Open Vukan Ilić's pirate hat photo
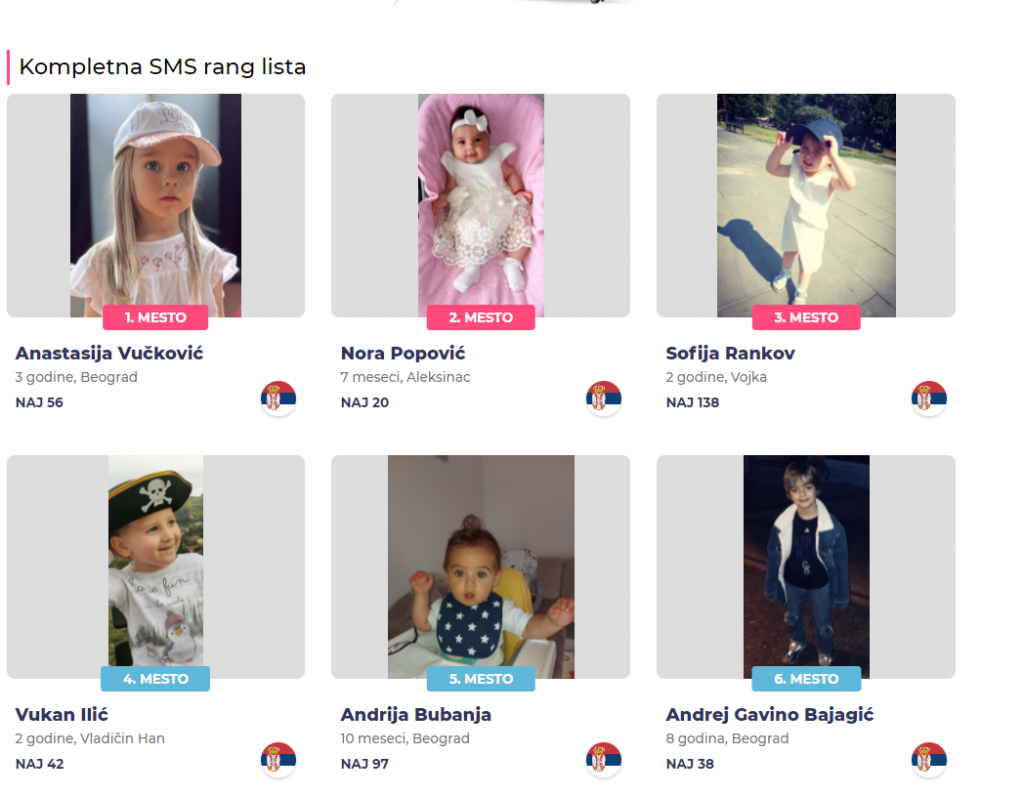 (155, 566)
